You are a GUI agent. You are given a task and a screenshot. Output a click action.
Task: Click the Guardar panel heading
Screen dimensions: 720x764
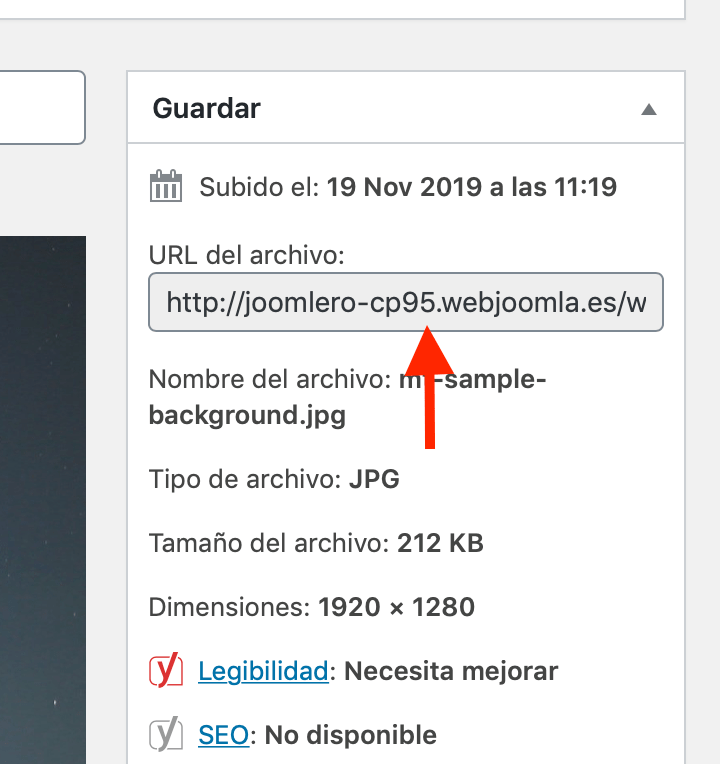click(x=207, y=108)
